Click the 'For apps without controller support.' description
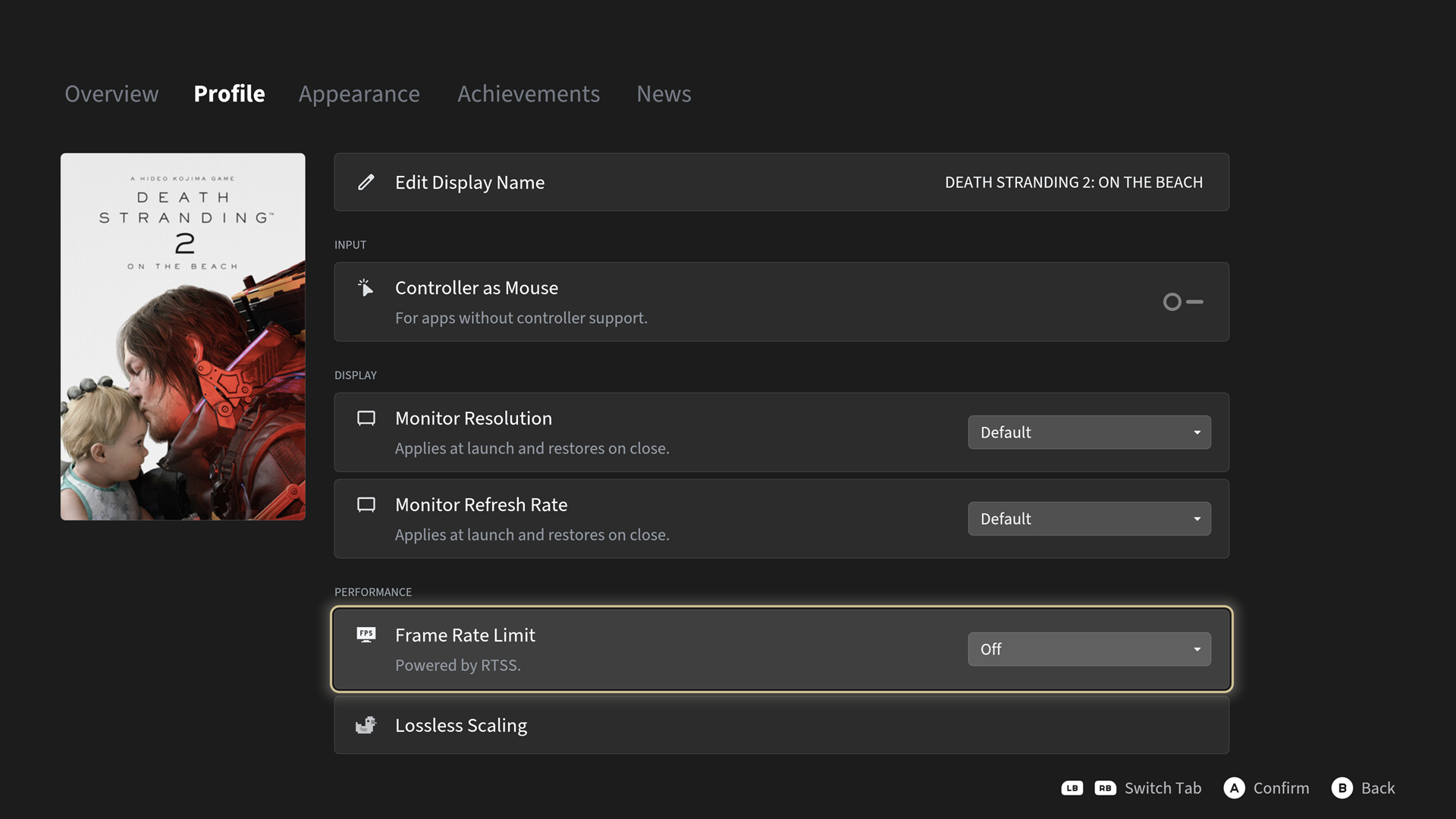1456x819 pixels. tap(521, 318)
